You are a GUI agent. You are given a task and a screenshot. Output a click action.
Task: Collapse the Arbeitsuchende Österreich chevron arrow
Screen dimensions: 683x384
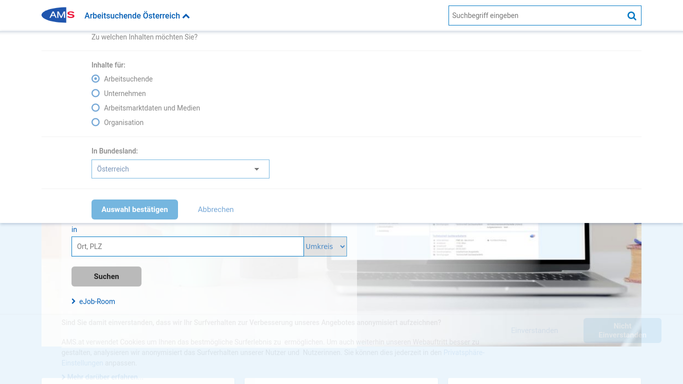click(186, 16)
